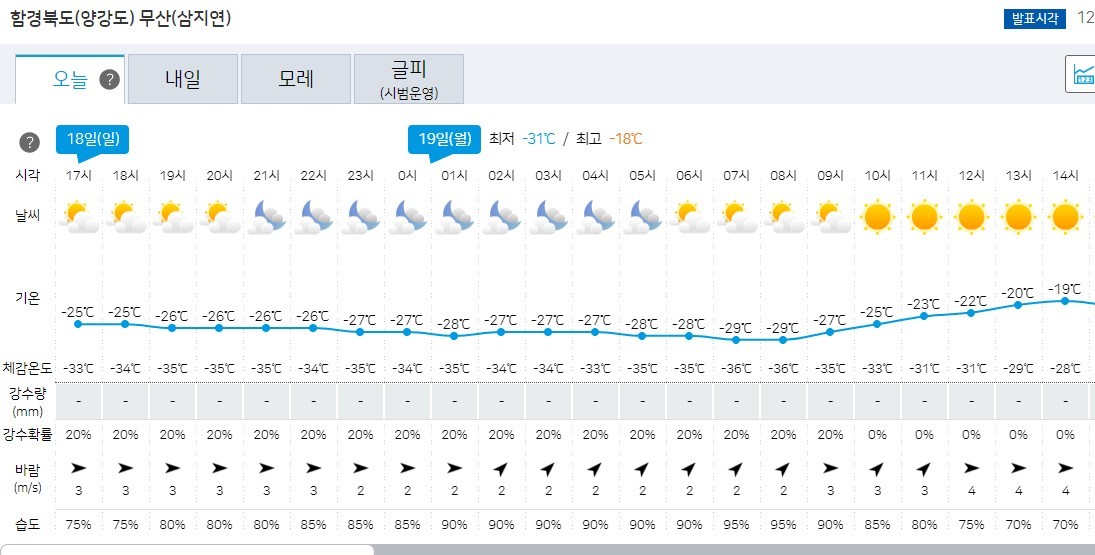Click the moon and cloud icon at 0시

pyautogui.click(x=407, y=215)
